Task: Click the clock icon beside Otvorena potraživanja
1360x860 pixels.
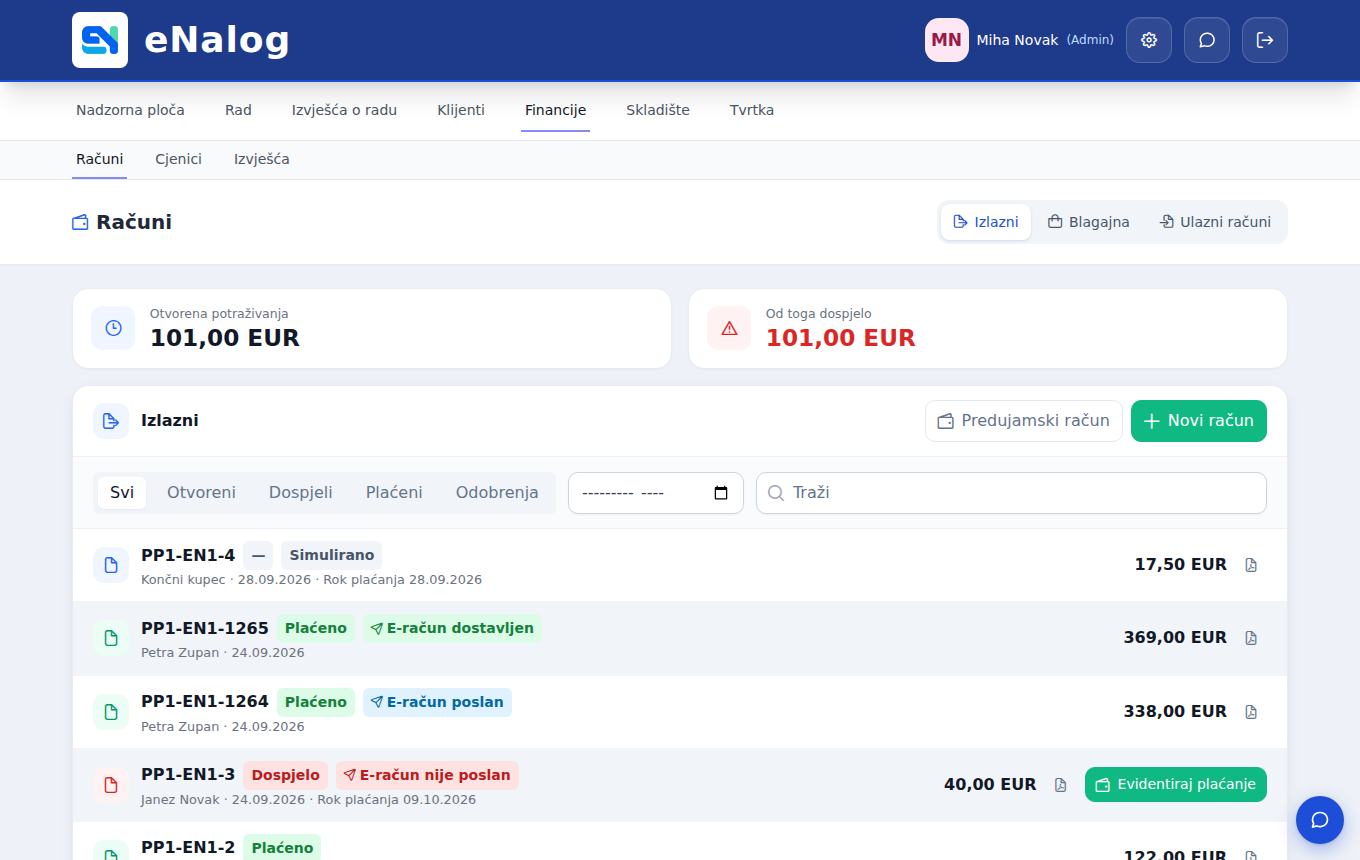Action: (x=113, y=328)
